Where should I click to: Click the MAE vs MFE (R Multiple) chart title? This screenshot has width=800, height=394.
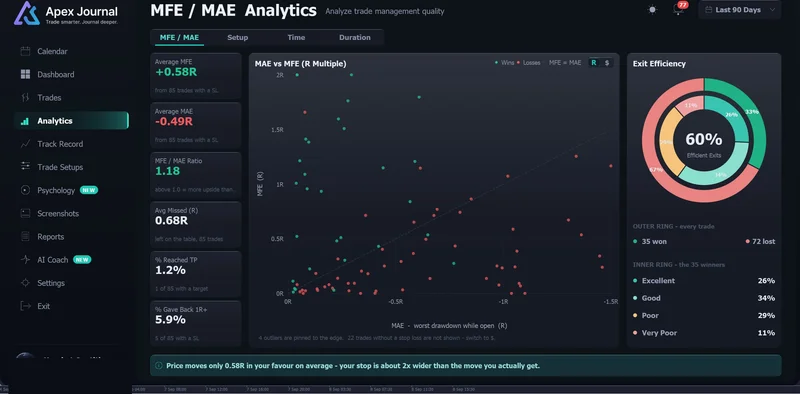[x=301, y=64]
